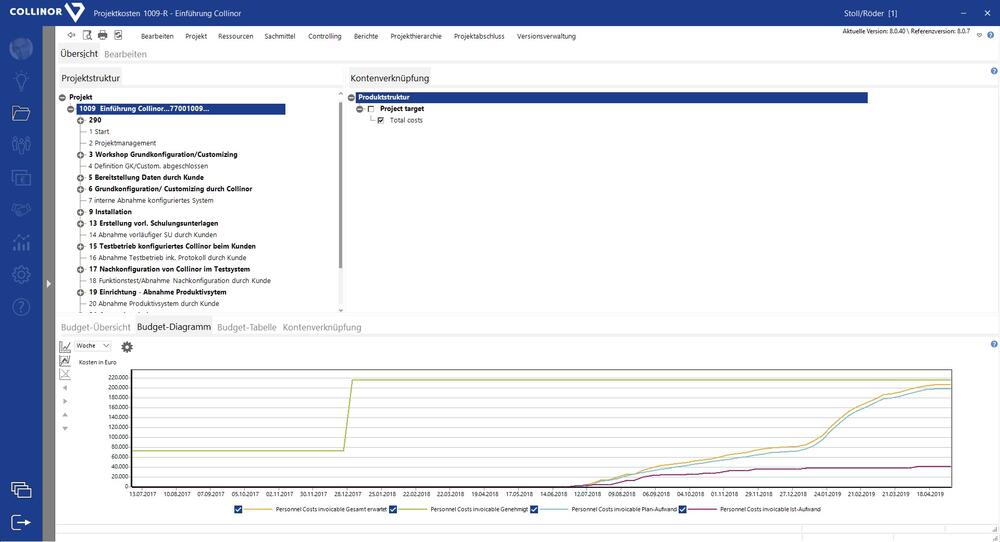Screen dimensions: 1000x542
Task: Open the folder icon in left sidebar
Action: pos(21,113)
